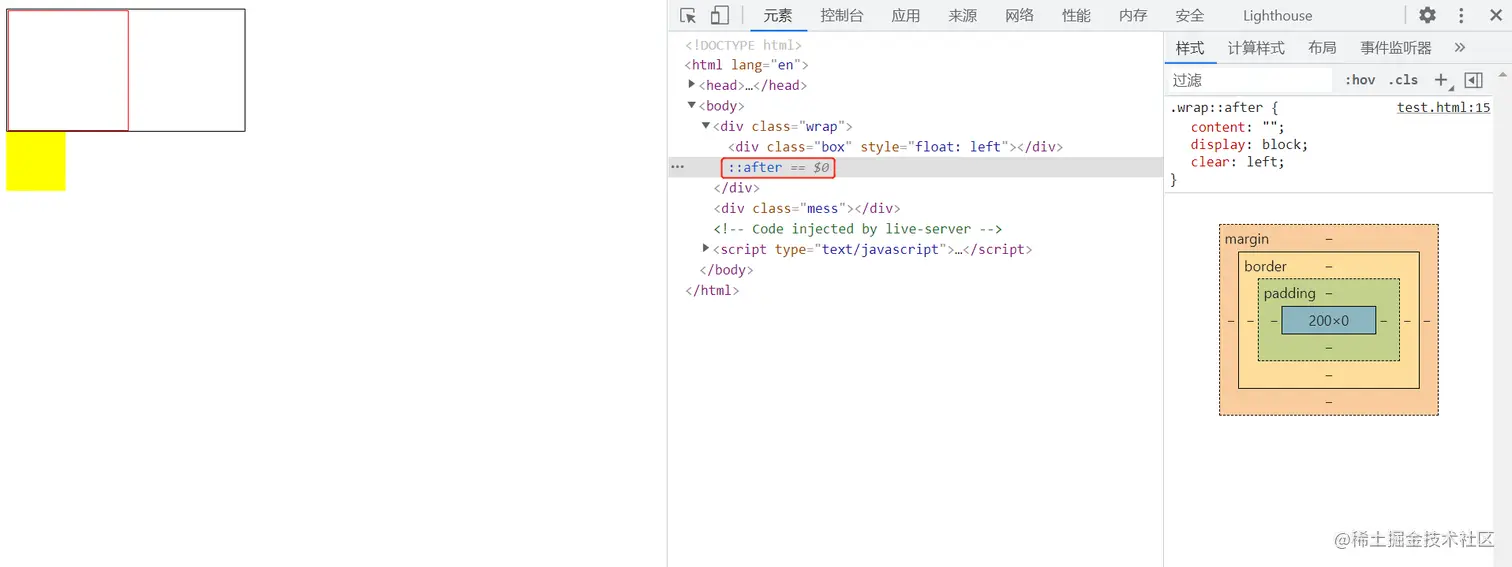Viewport: 1512px width, 567px height.
Task: Toggle the computed styles sidebar icon
Action: [1473, 80]
